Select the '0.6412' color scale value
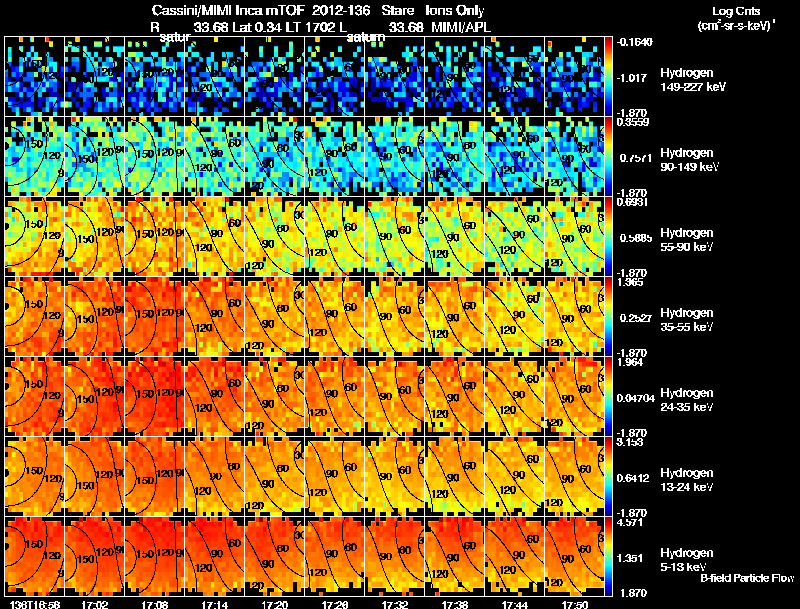 [x=633, y=478]
